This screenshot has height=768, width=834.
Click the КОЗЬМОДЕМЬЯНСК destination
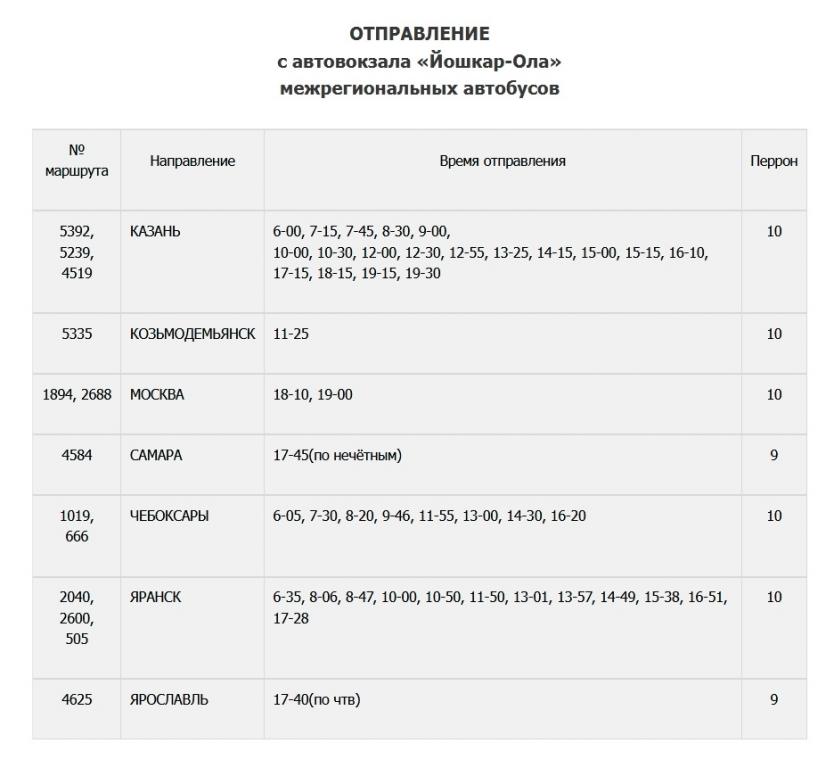coord(192,334)
